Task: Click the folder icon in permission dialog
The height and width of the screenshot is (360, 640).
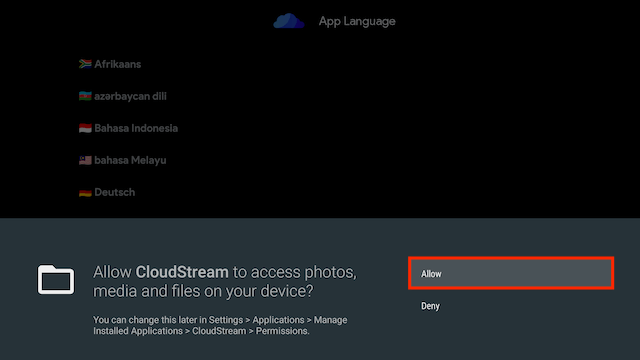Action: [x=56, y=280]
